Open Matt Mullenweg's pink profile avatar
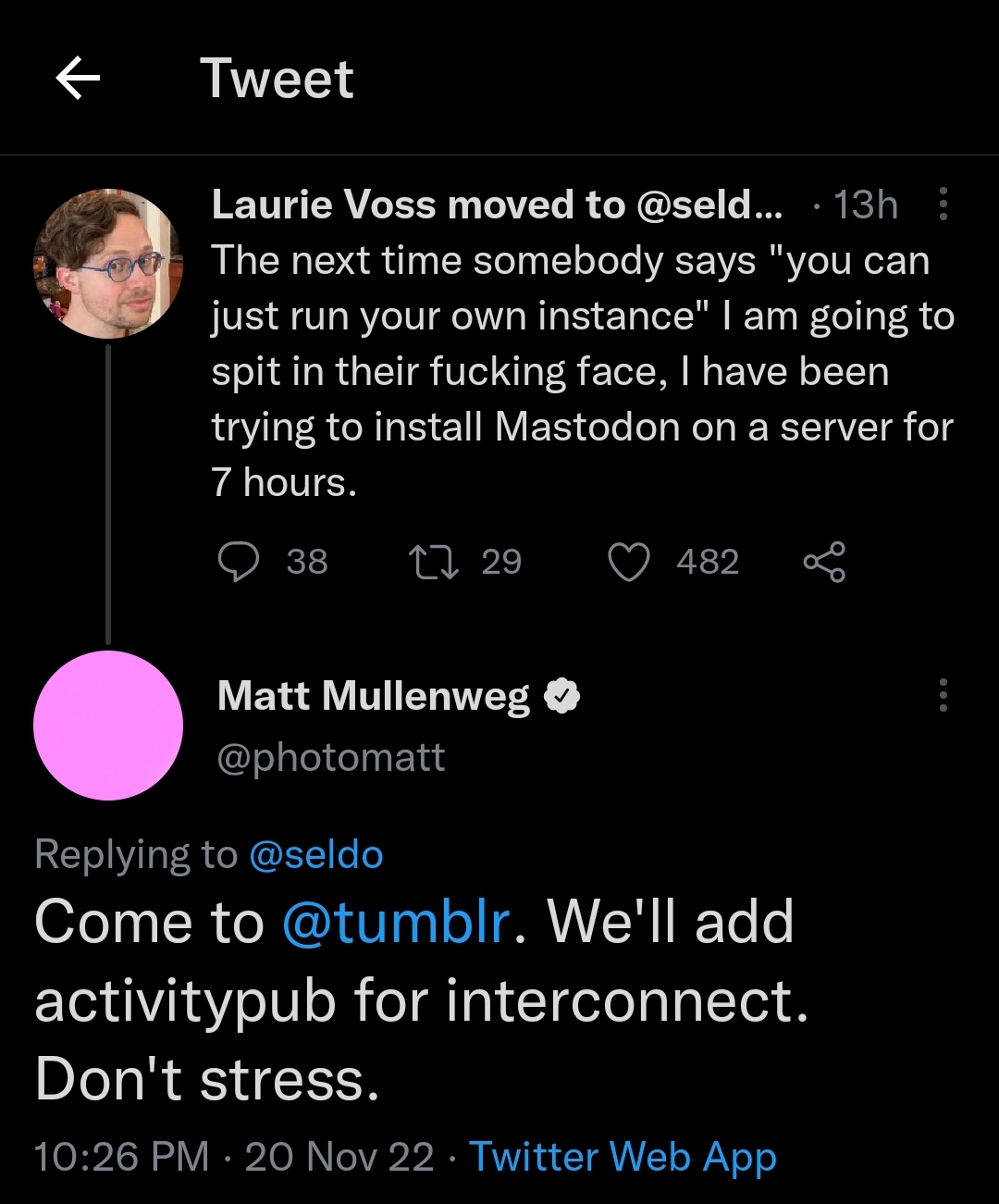The image size is (999, 1204). click(108, 726)
